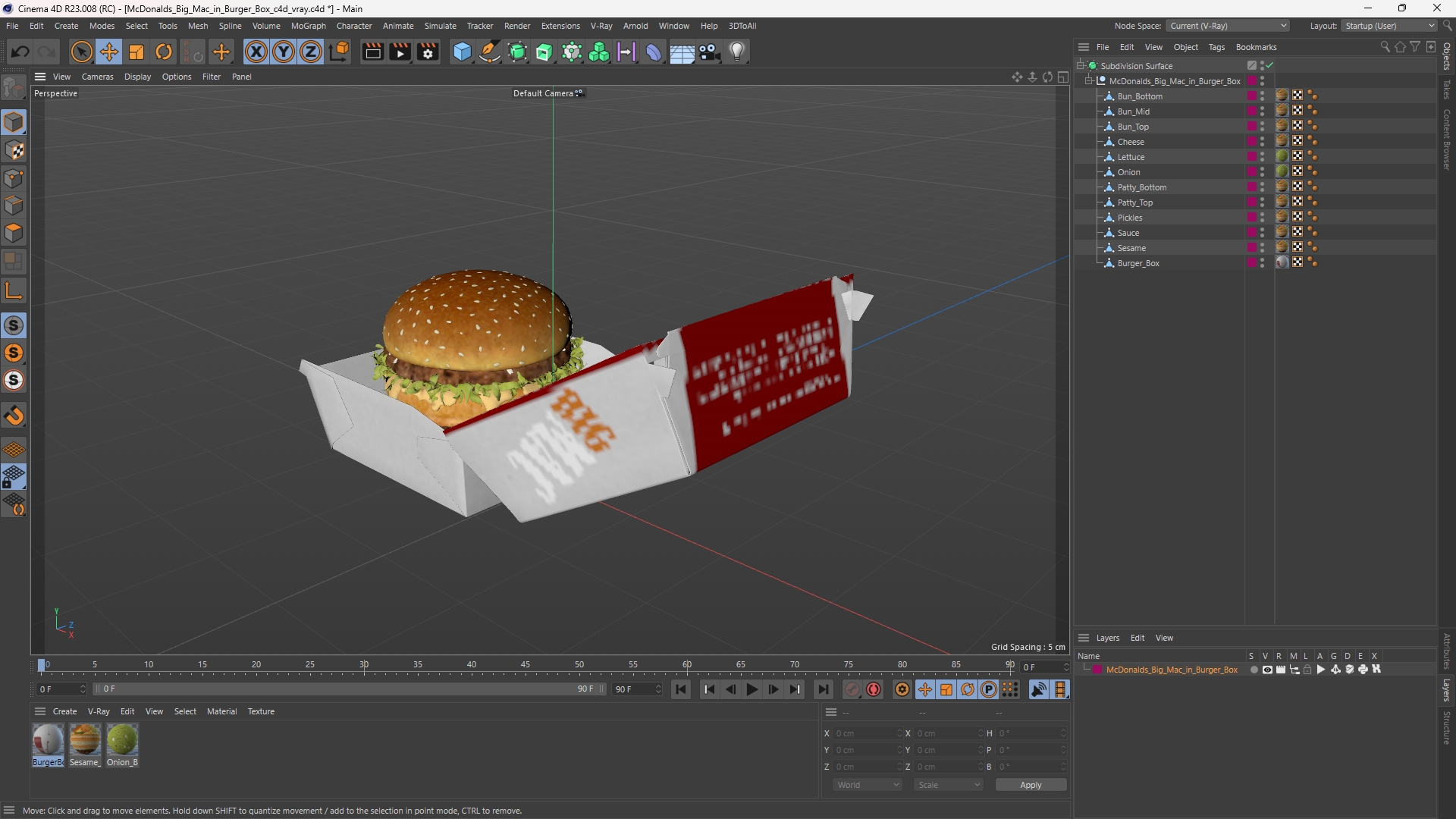Open viewport Display menu

[137, 77]
